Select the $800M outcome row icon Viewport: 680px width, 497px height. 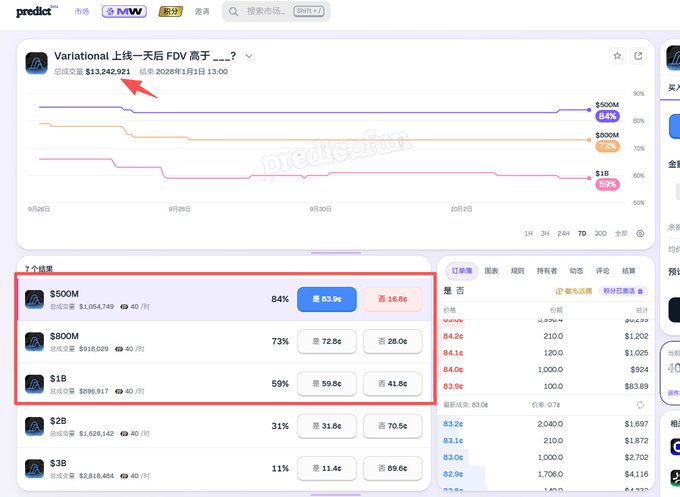(x=34, y=342)
